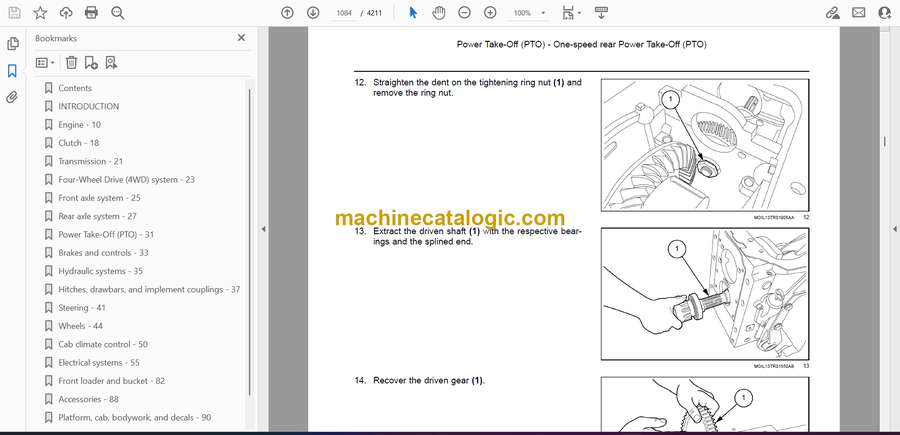Viewport: 900px width, 435px height.
Task: Open Platform, cab, bodywork, and decals - 90
Action: click(135, 417)
